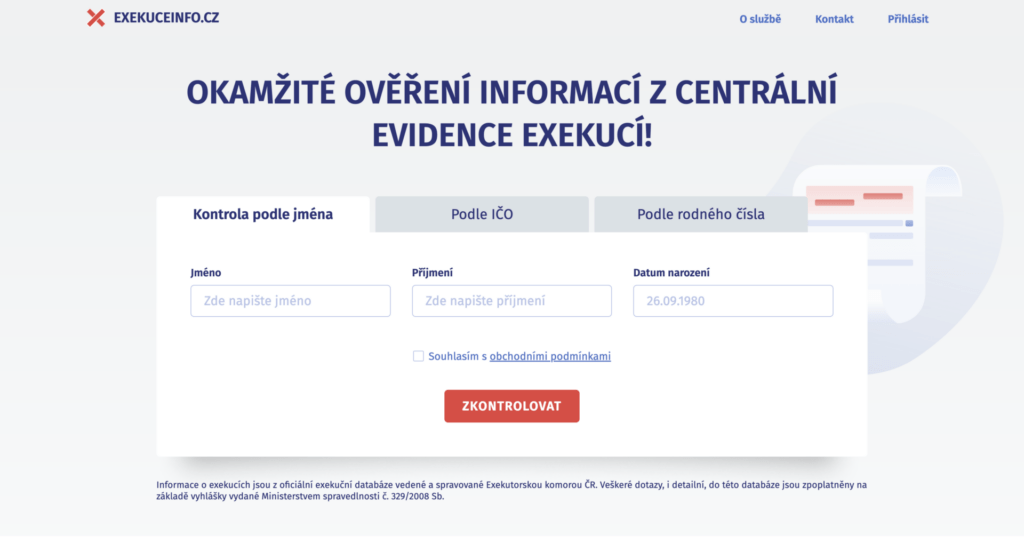Focus the Datum narození date field

pyautogui.click(x=732, y=301)
